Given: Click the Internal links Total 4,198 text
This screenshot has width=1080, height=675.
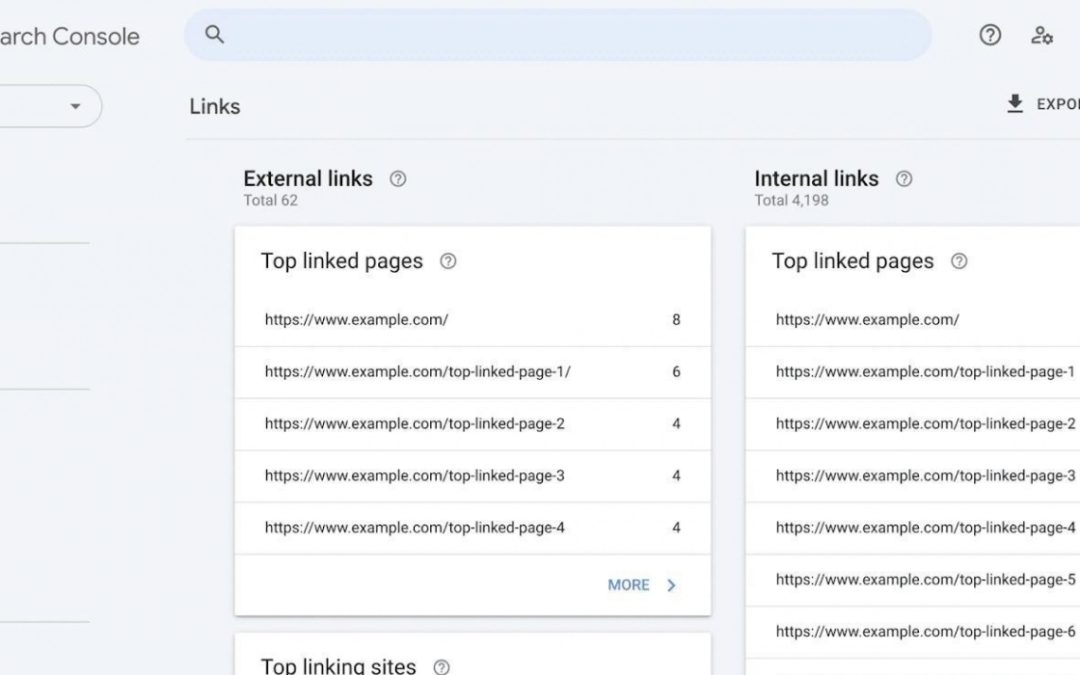Looking at the screenshot, I should click(791, 200).
